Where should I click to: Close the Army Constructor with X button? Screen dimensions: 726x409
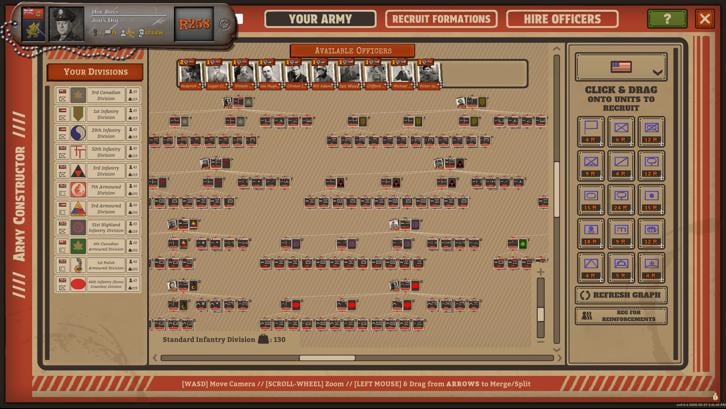point(705,19)
